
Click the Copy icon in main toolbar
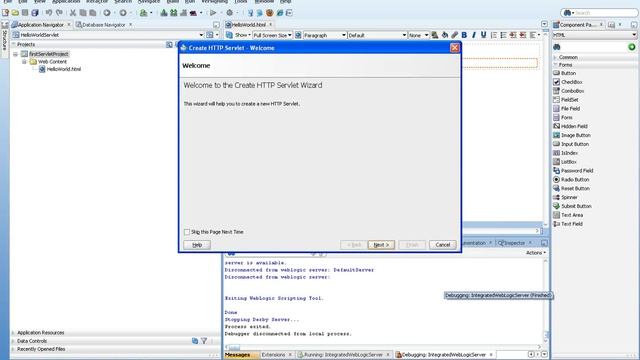[83, 13]
